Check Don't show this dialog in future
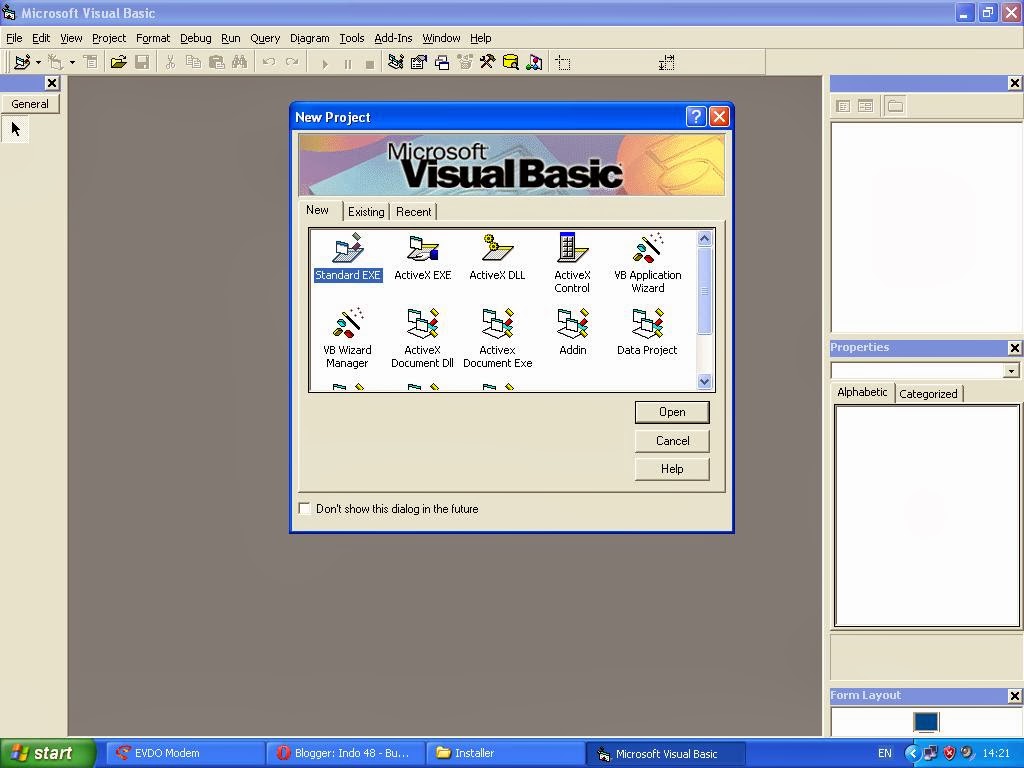This screenshot has height=768, width=1024. (x=304, y=508)
